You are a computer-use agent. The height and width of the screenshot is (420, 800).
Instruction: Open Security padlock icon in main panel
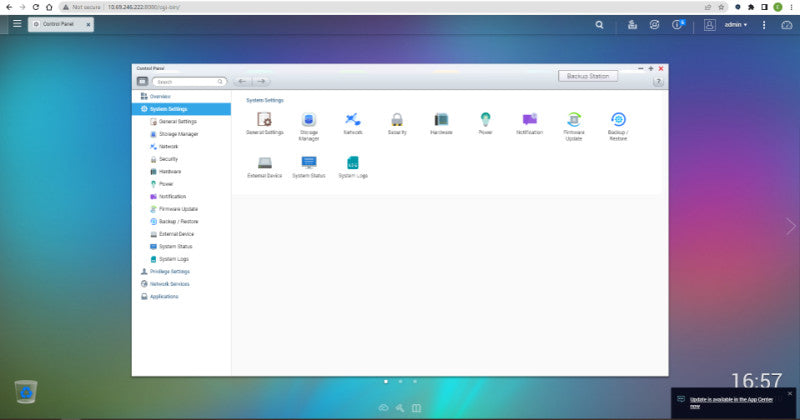pos(397,119)
